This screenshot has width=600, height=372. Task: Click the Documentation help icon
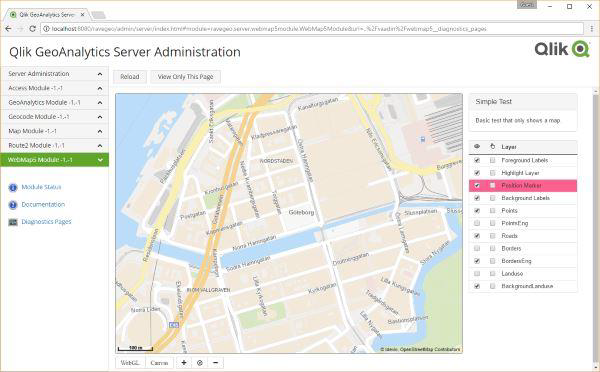(13, 205)
